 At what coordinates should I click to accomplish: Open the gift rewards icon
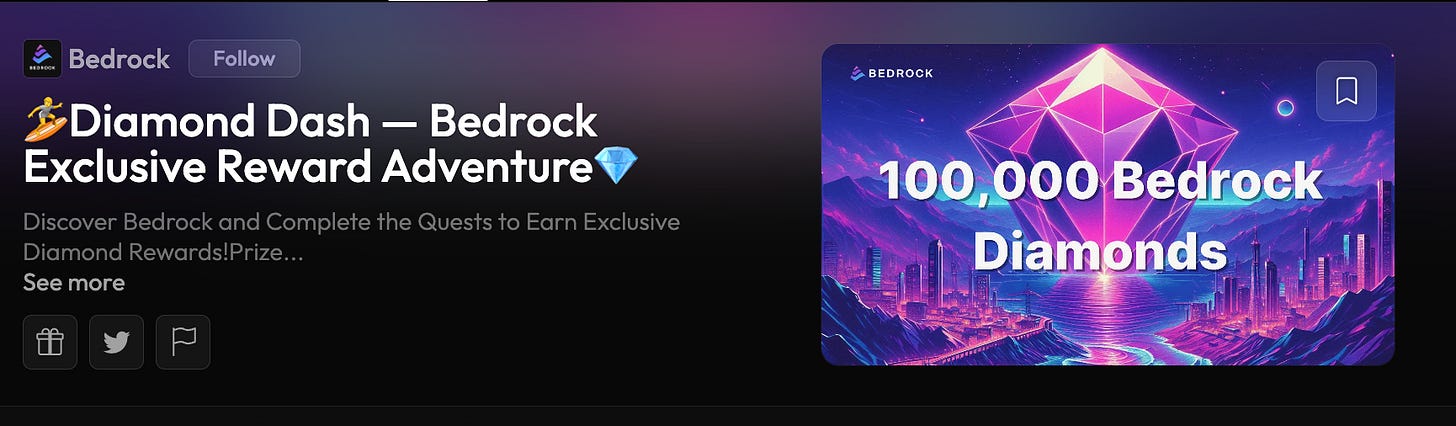click(x=50, y=342)
